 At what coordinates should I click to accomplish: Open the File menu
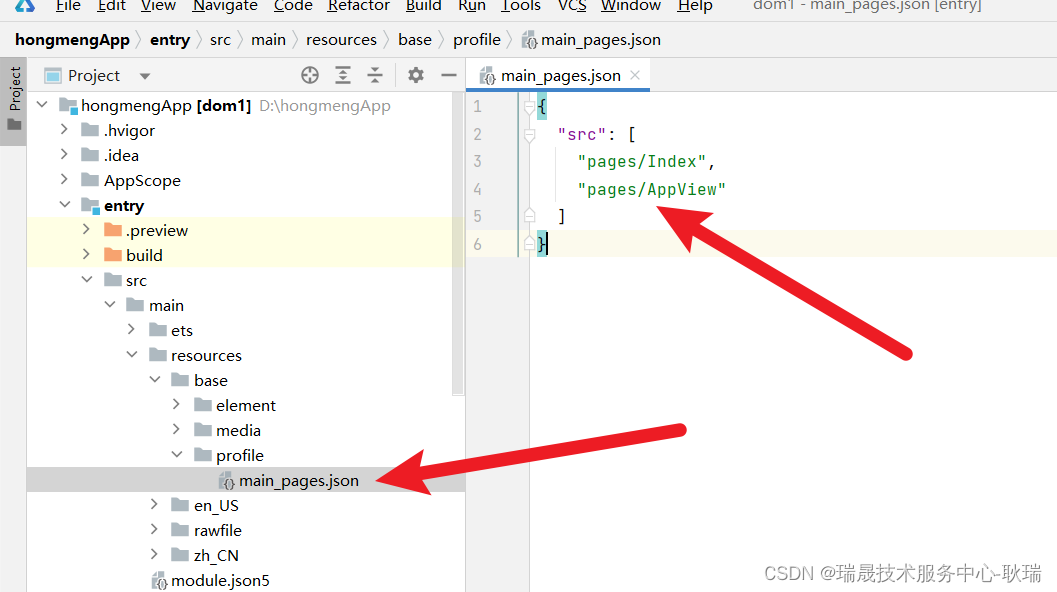[68, 6]
